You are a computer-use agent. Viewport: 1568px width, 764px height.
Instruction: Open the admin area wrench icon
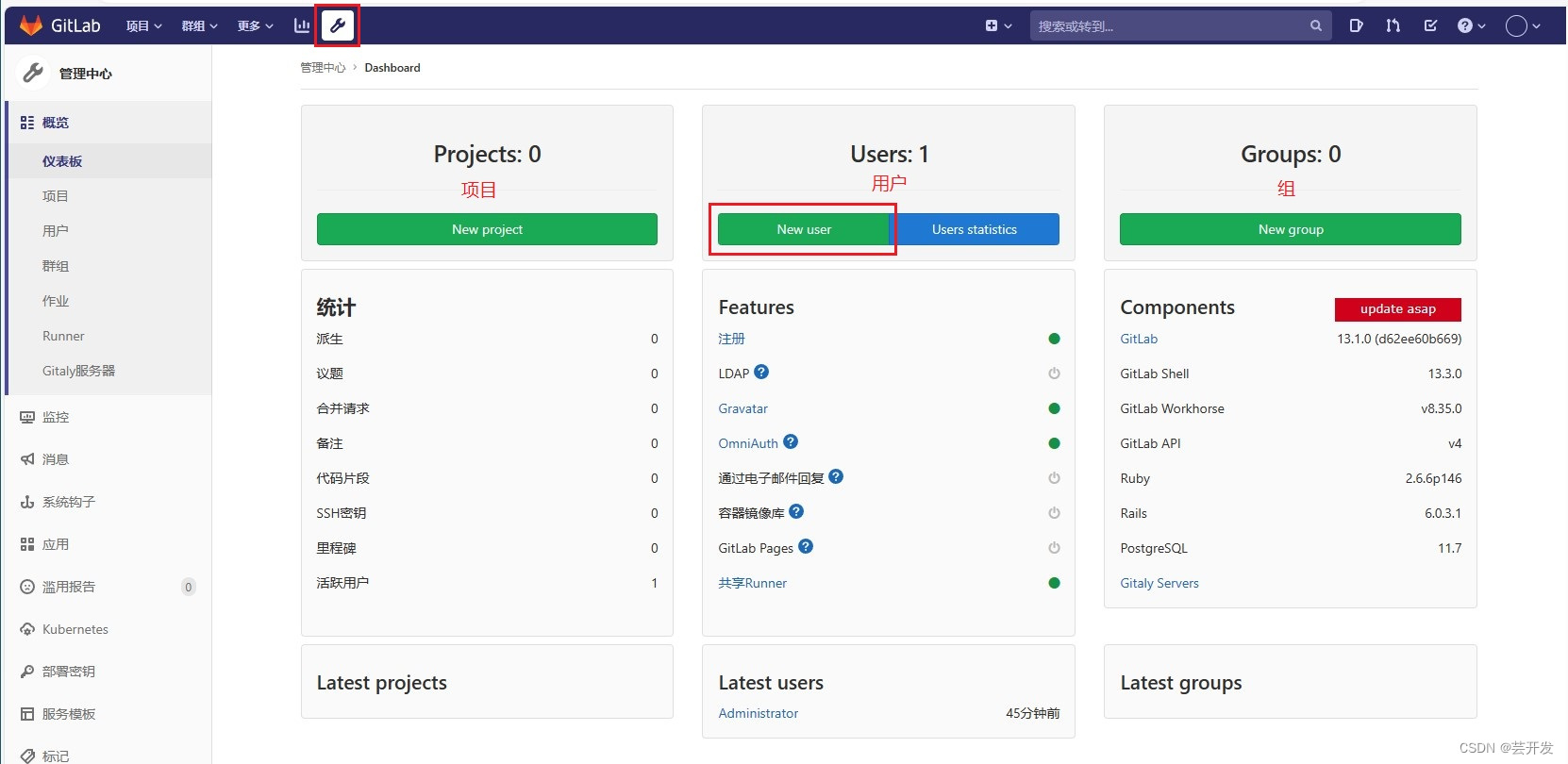click(x=338, y=25)
